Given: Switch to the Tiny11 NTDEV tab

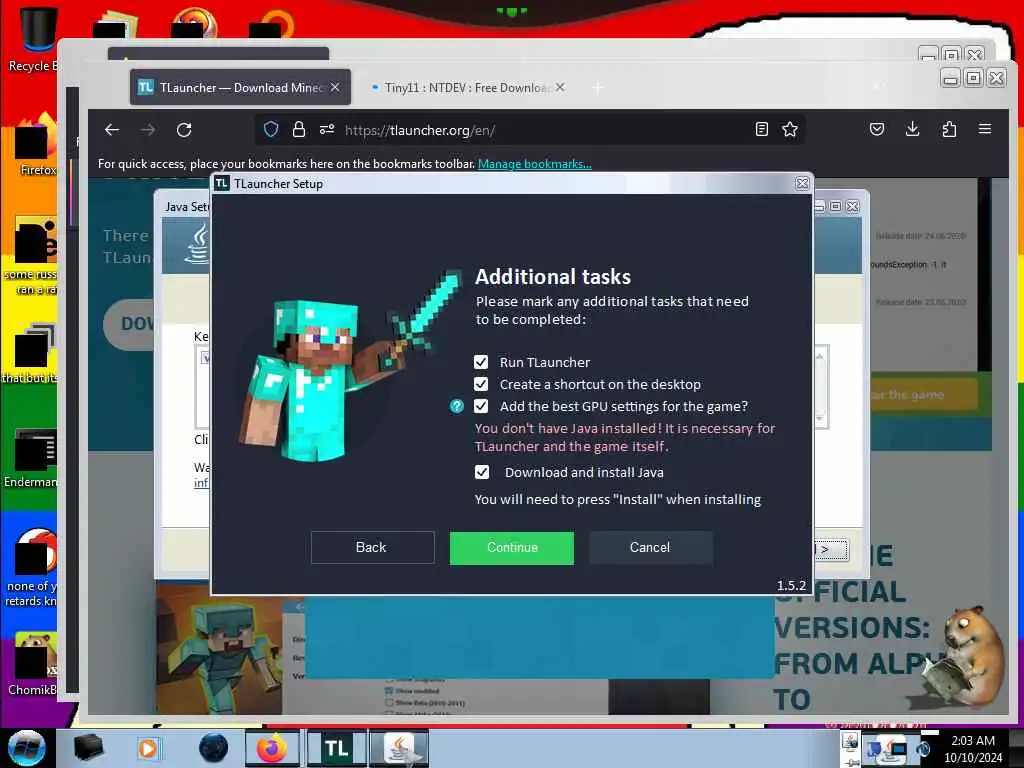Looking at the screenshot, I should 468,88.
